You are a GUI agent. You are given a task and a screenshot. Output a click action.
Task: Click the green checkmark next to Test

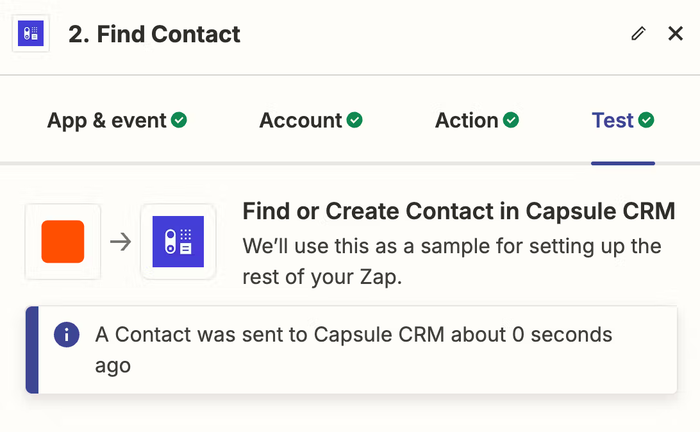click(646, 121)
